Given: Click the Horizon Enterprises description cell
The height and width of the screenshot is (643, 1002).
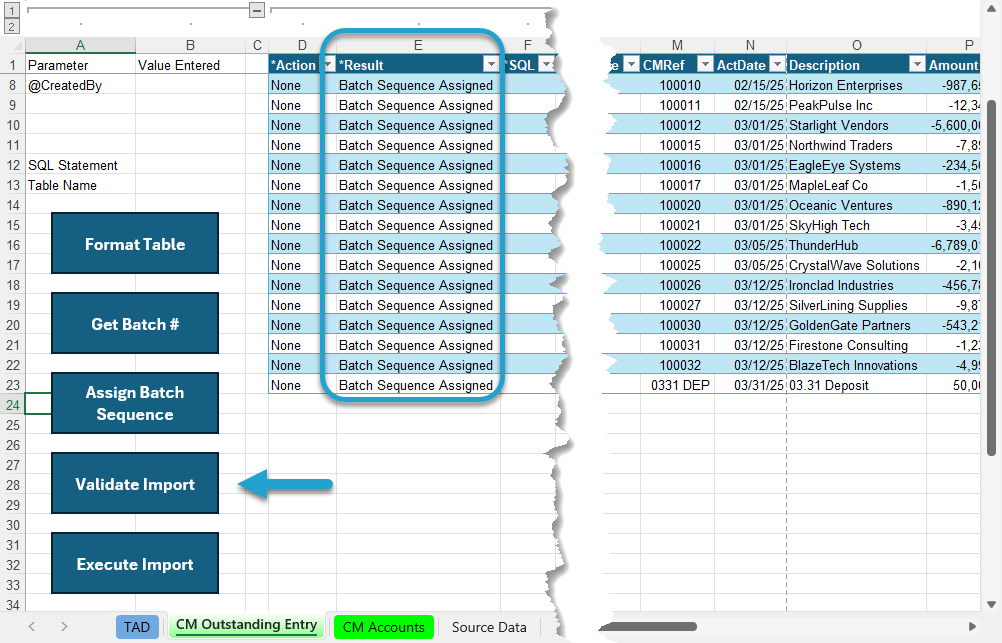Looking at the screenshot, I should click(856, 85).
